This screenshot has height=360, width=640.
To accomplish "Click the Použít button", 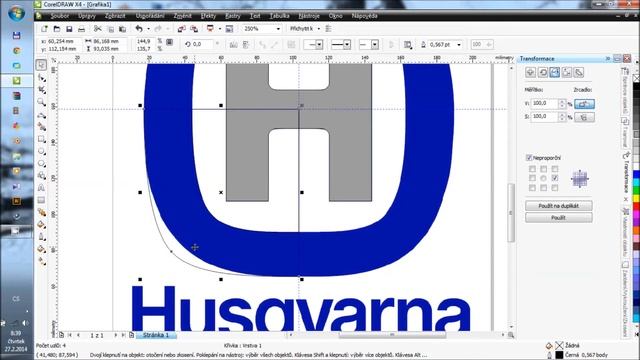I will (558, 218).
